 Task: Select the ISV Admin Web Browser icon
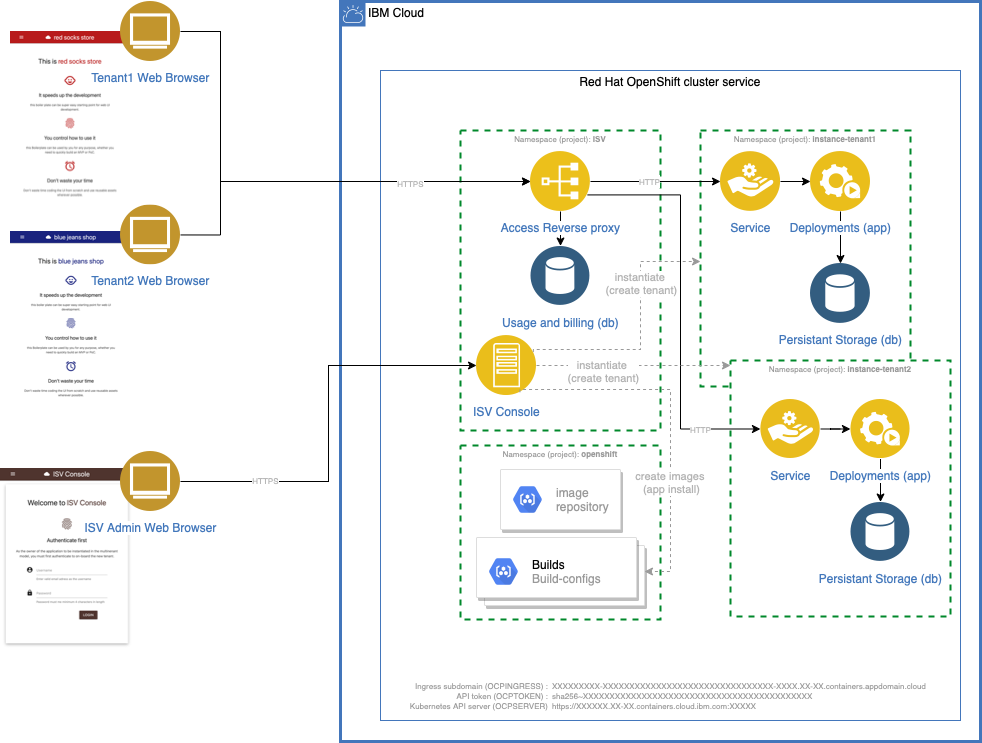pyautogui.click(x=150, y=482)
